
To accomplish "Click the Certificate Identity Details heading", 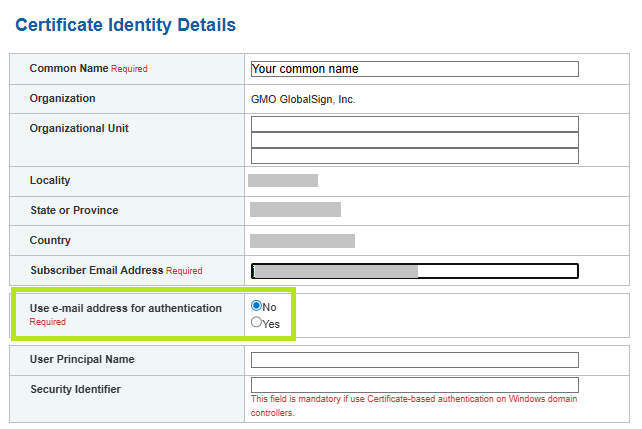I will [126, 24].
